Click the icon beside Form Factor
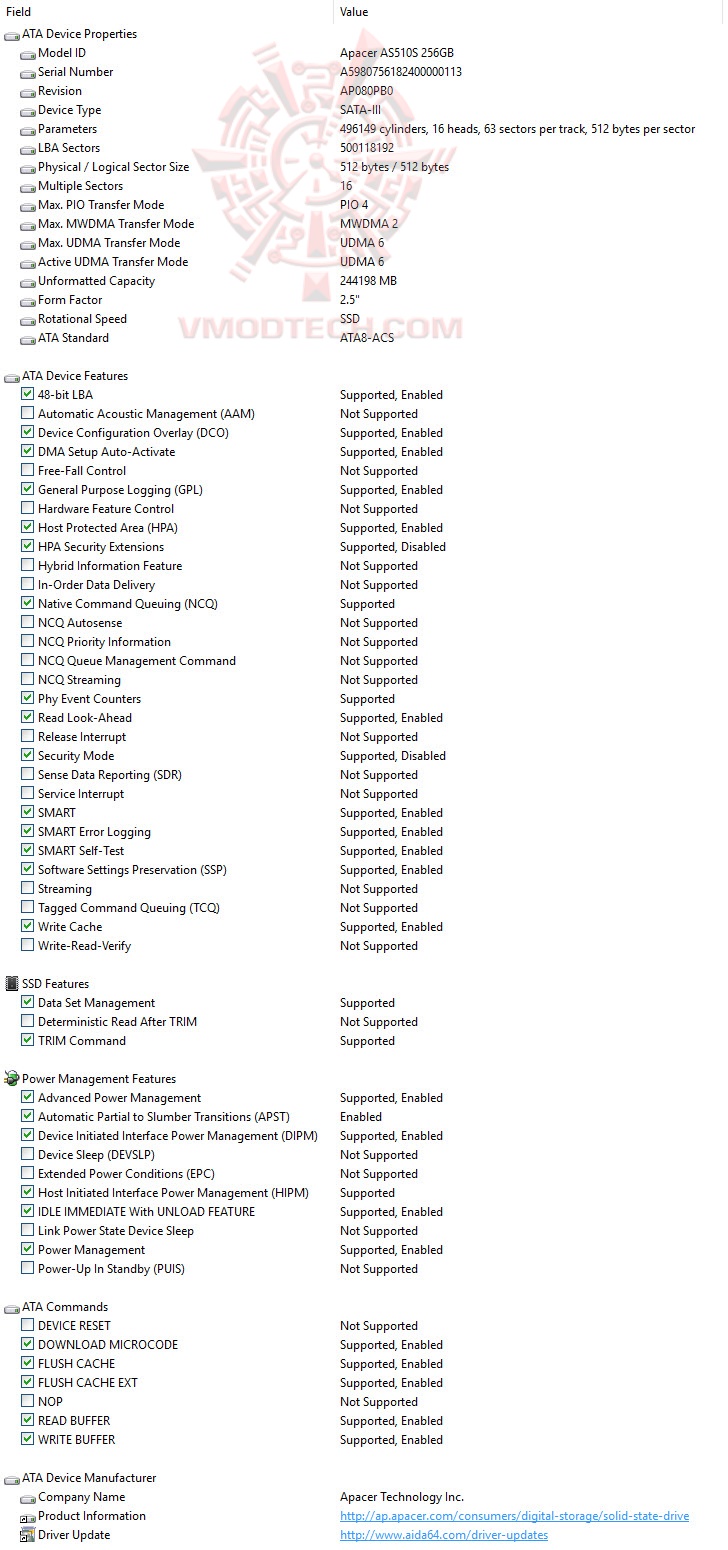 coord(28,300)
